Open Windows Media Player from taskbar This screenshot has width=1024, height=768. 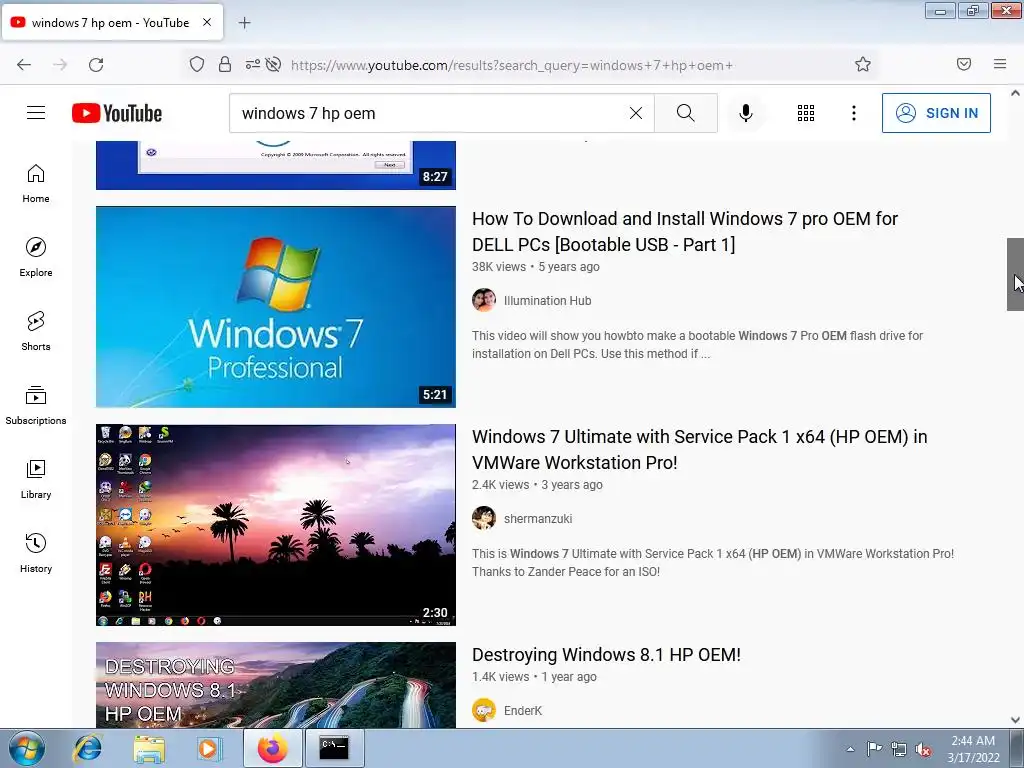pos(210,748)
